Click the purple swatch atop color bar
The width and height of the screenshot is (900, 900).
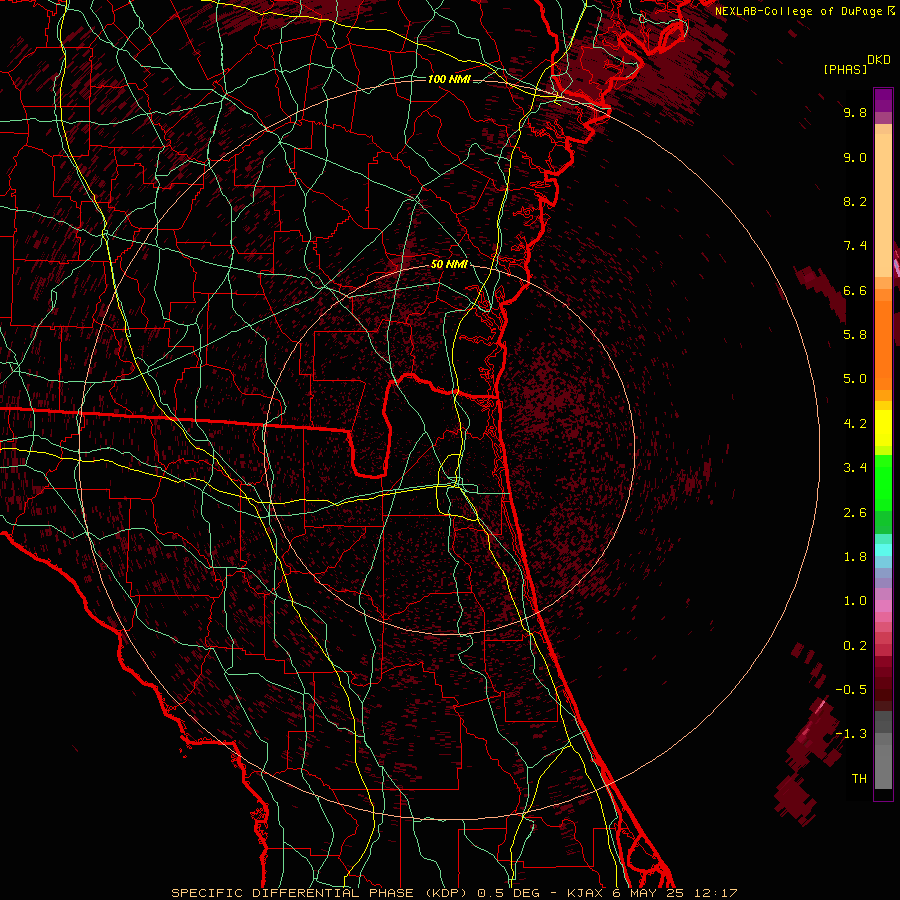coord(883,100)
